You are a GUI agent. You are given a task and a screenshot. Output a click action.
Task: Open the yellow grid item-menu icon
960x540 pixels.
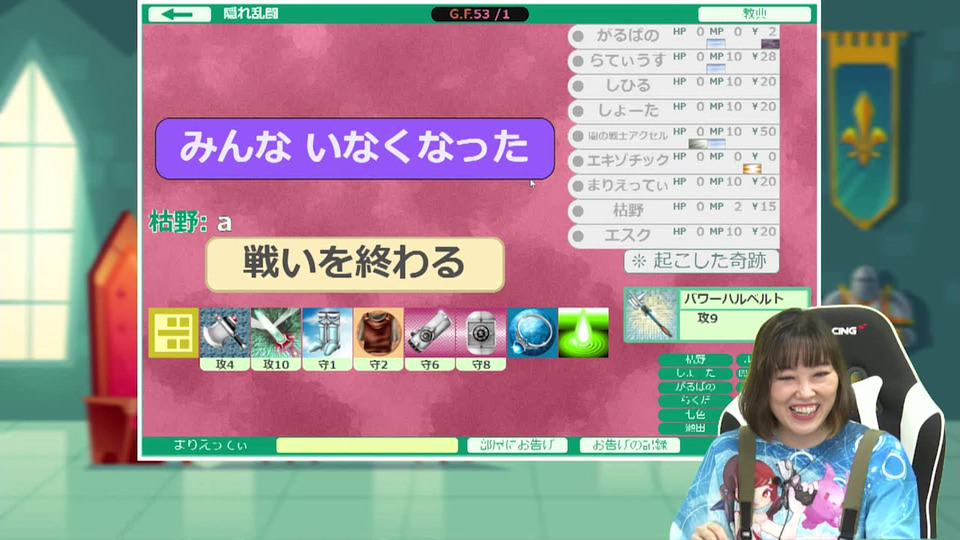174,333
